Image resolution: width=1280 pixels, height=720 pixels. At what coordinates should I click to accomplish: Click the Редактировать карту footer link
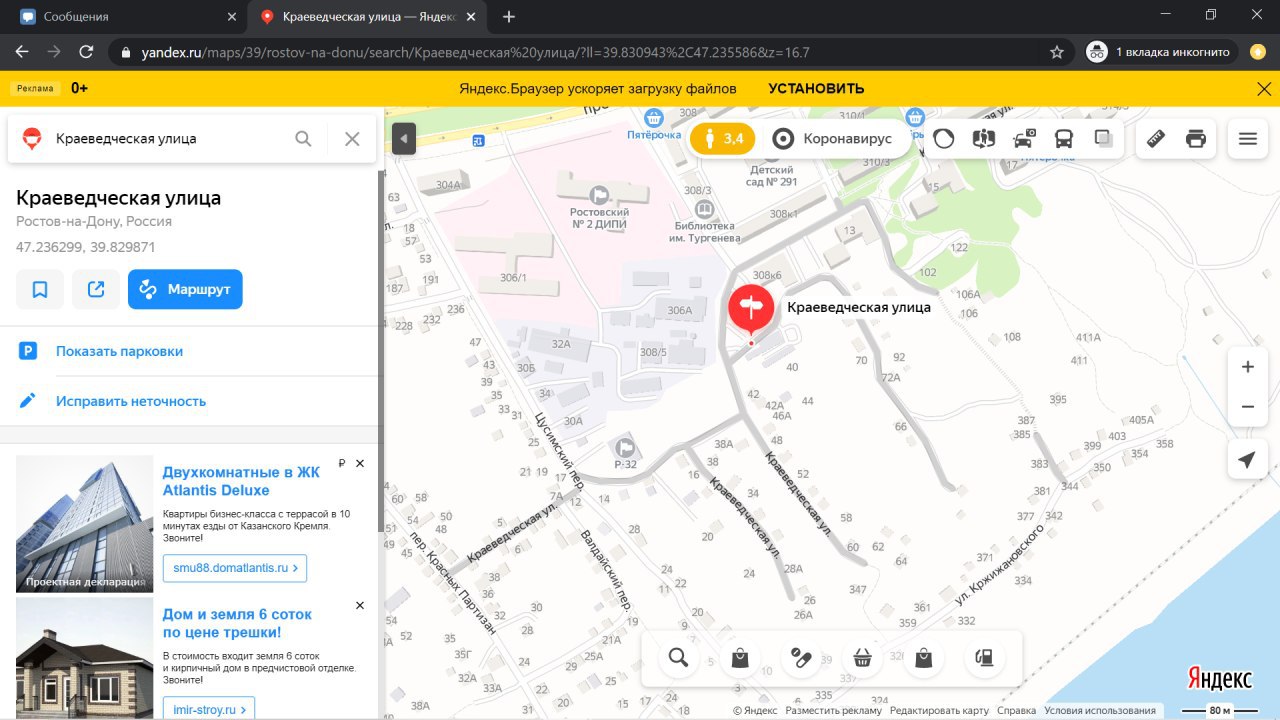click(939, 711)
